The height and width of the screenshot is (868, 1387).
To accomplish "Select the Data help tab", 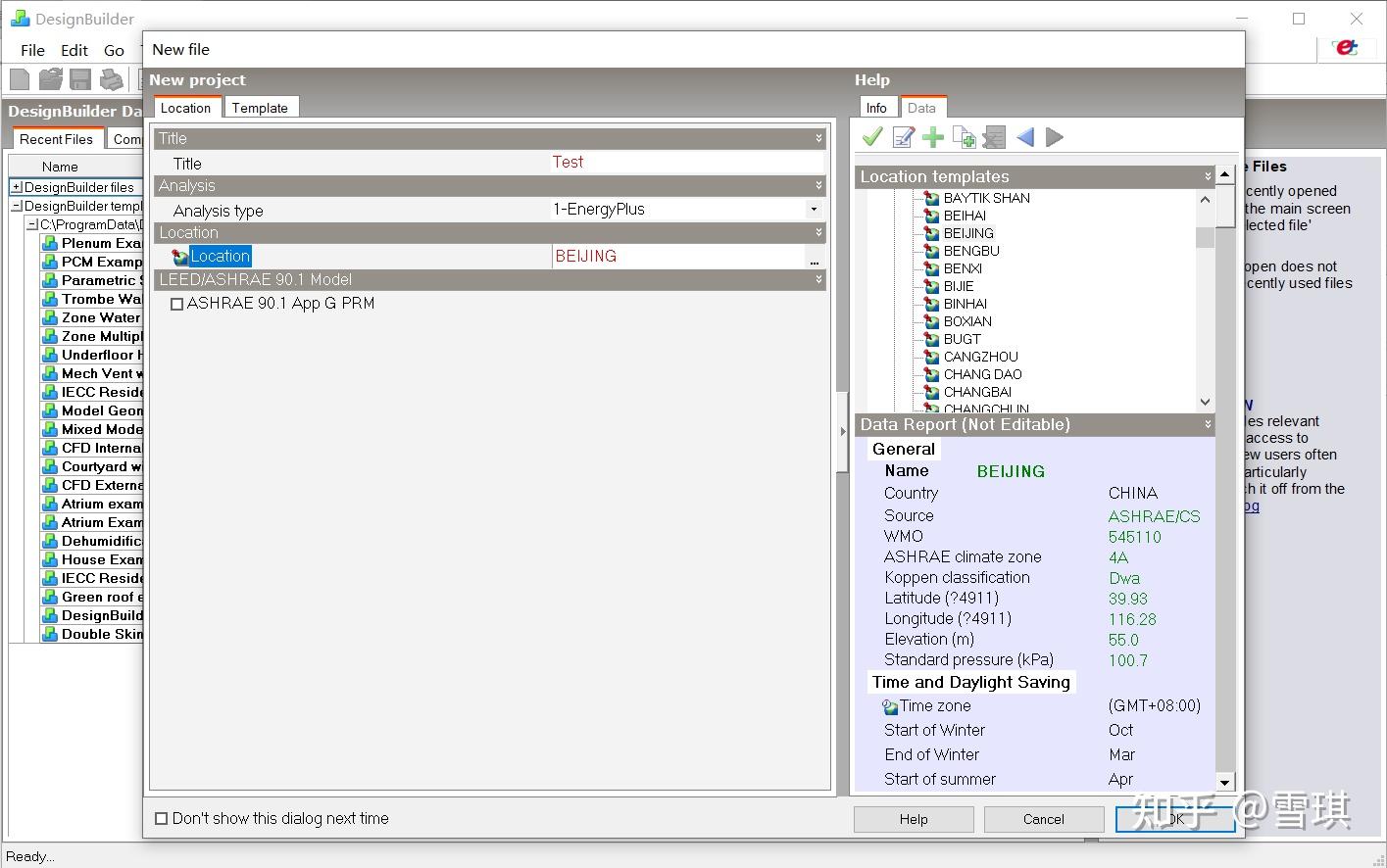I will point(921,108).
